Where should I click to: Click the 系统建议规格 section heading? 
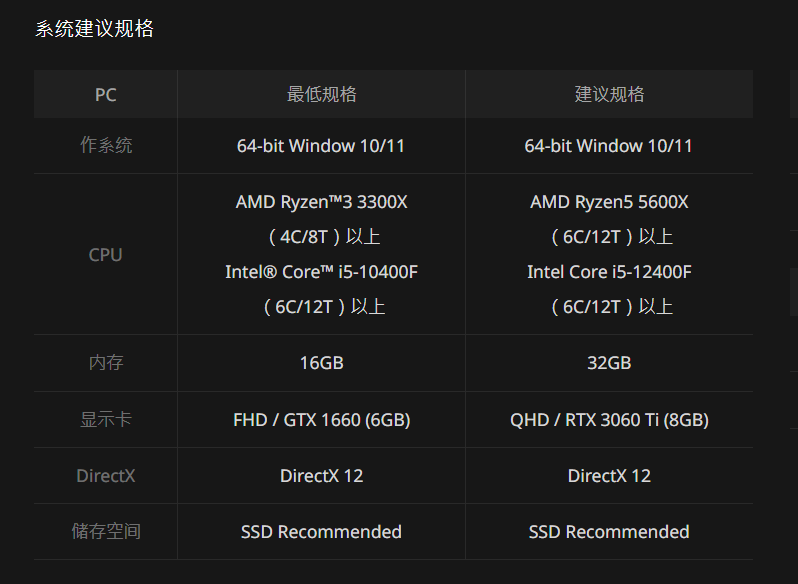[95, 29]
